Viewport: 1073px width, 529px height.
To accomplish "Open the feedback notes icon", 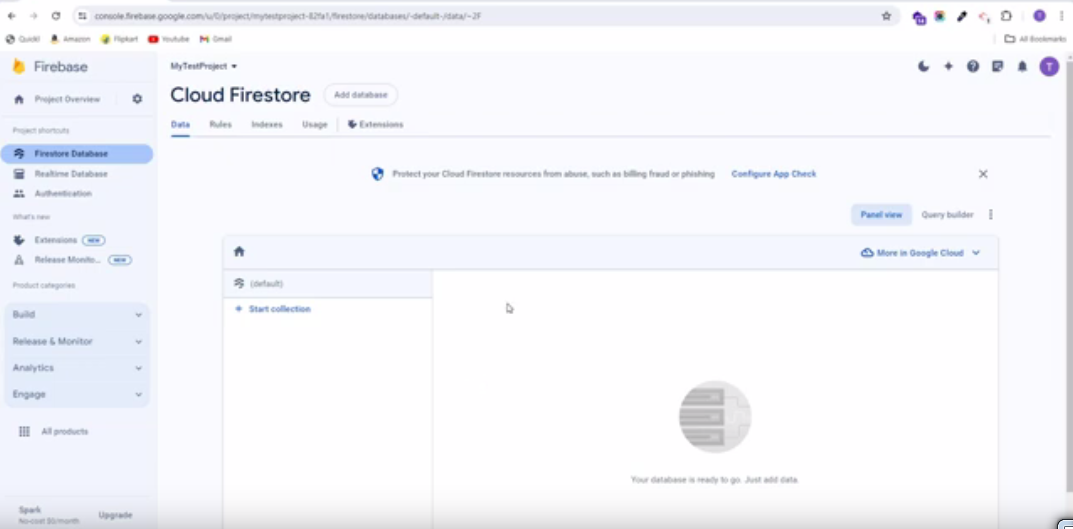I will click(997, 66).
